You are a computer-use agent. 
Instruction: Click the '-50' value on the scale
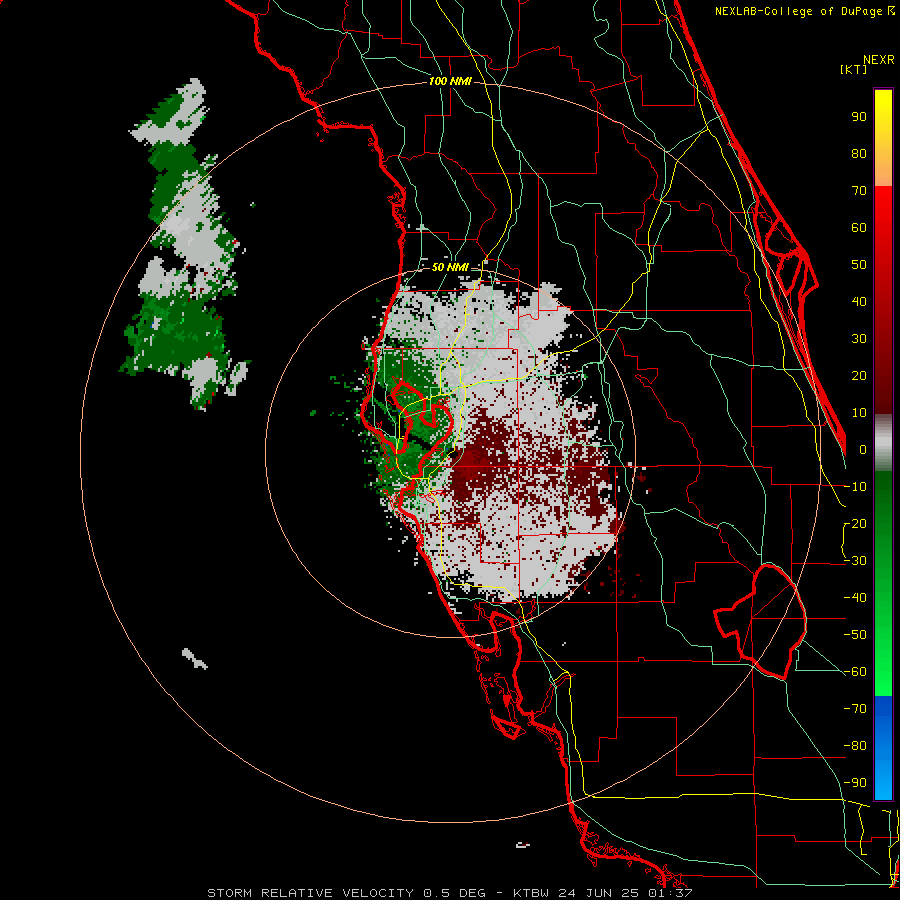click(x=855, y=634)
